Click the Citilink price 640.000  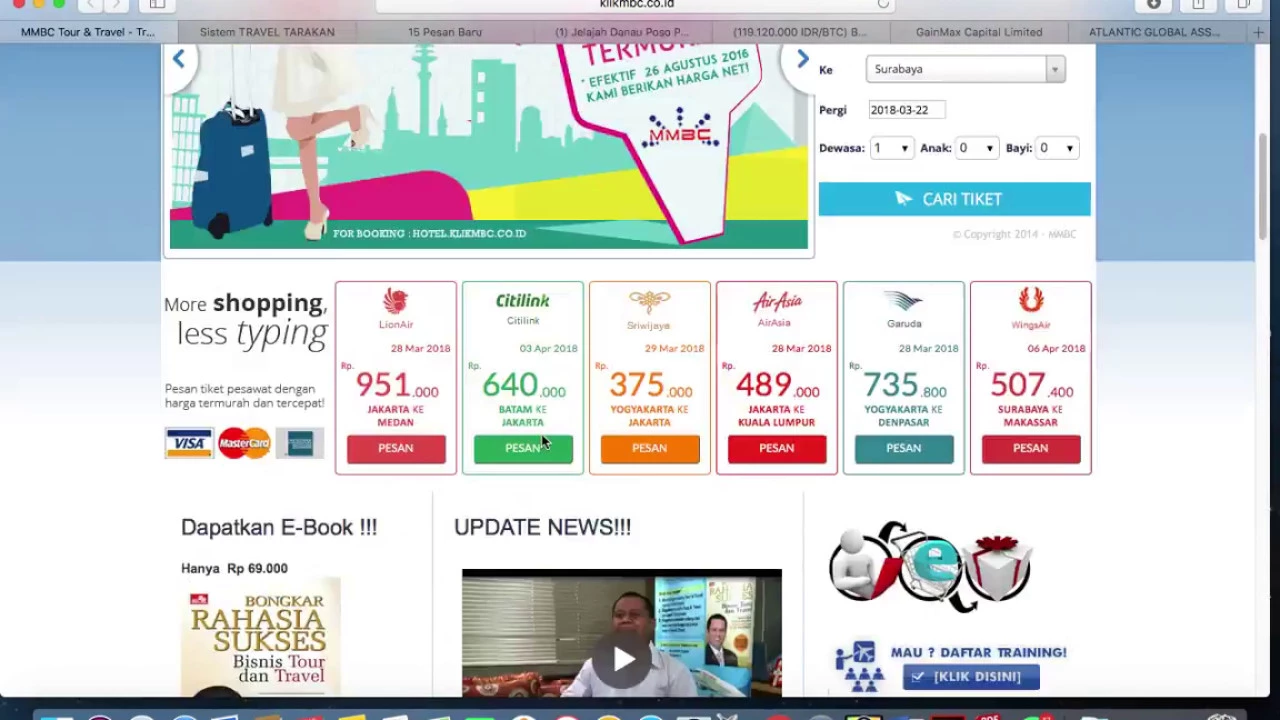(x=524, y=385)
